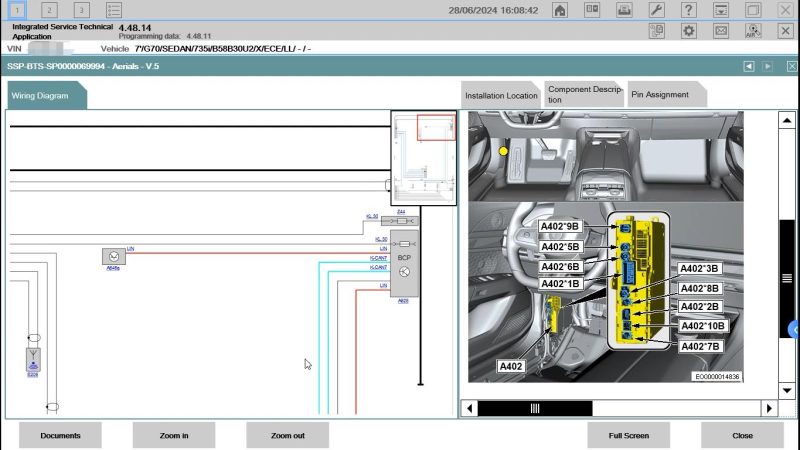The image size is (800, 450).
Task: Open the settings gear icon
Action: coord(688,31)
